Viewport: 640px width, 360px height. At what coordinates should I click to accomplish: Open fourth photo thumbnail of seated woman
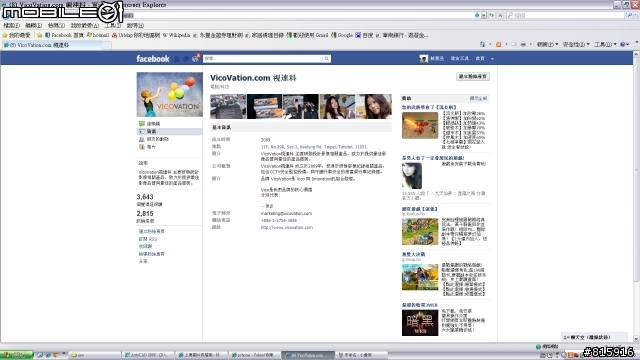pos(337,107)
